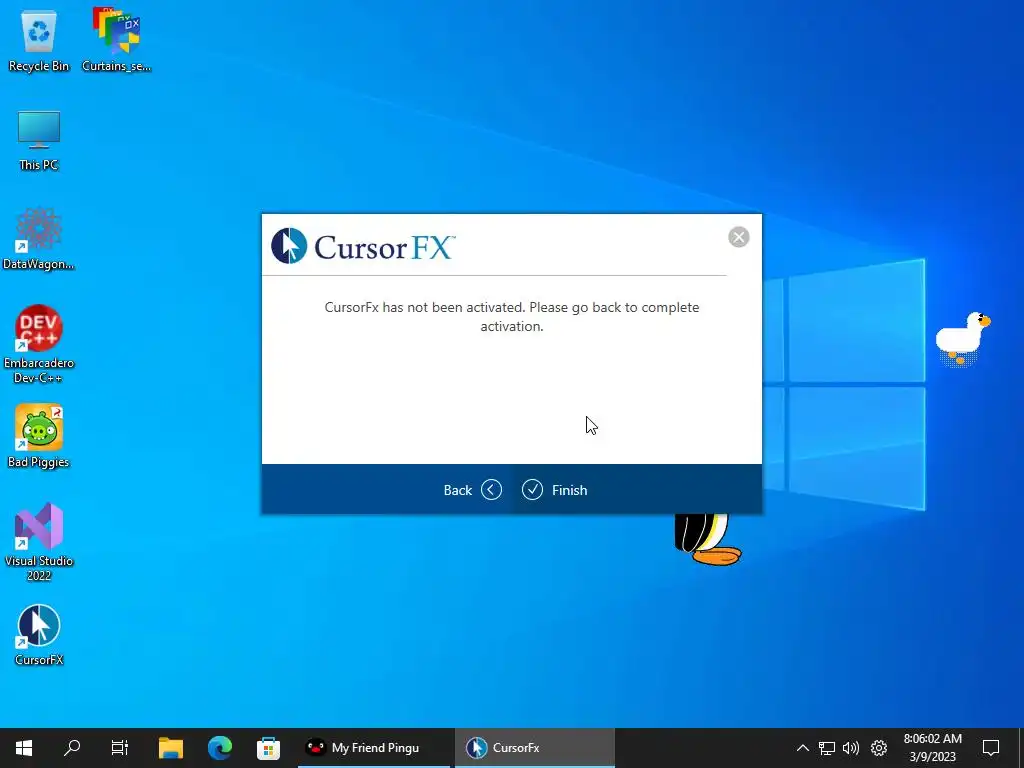
Task: Open the clock showing 8:06:02 AM
Action: [933, 748]
